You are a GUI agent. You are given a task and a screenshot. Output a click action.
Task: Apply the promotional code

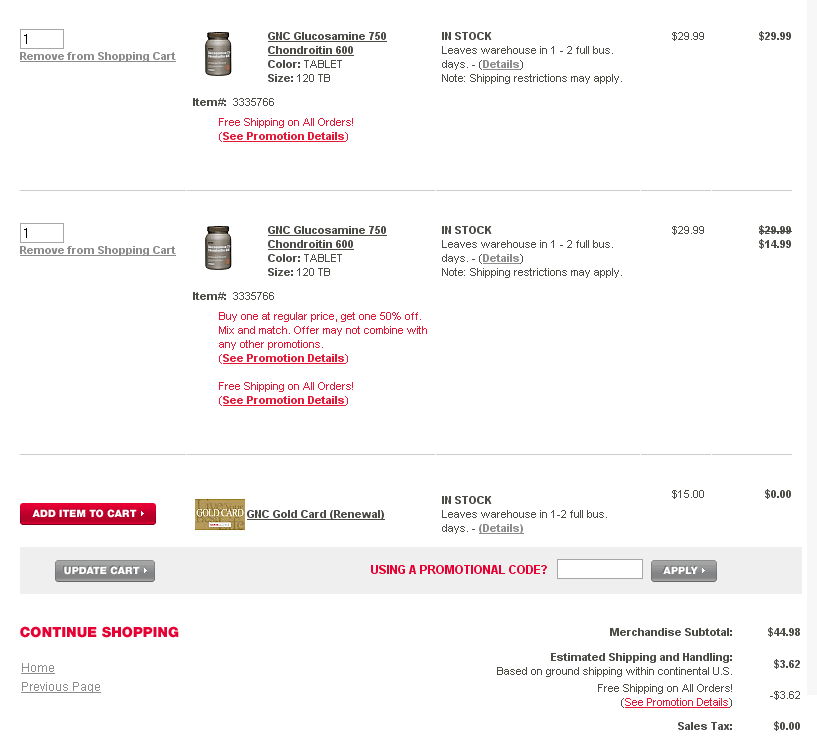[684, 571]
